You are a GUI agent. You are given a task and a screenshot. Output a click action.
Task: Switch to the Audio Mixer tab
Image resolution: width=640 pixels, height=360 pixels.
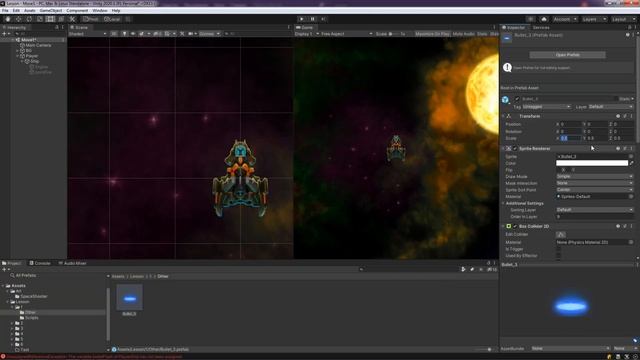pos(73,263)
